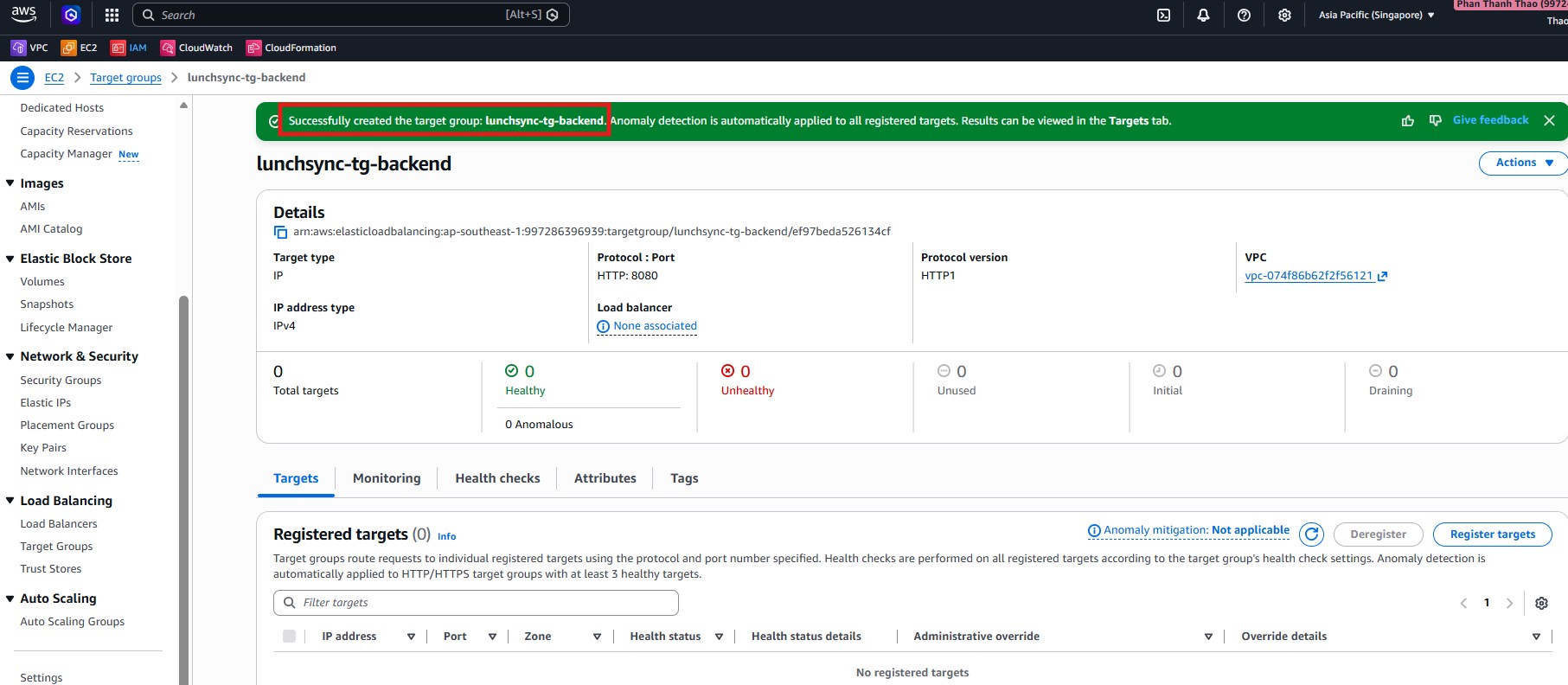1568x685 pixels.
Task: Open the Actions dropdown
Action: point(1524,163)
